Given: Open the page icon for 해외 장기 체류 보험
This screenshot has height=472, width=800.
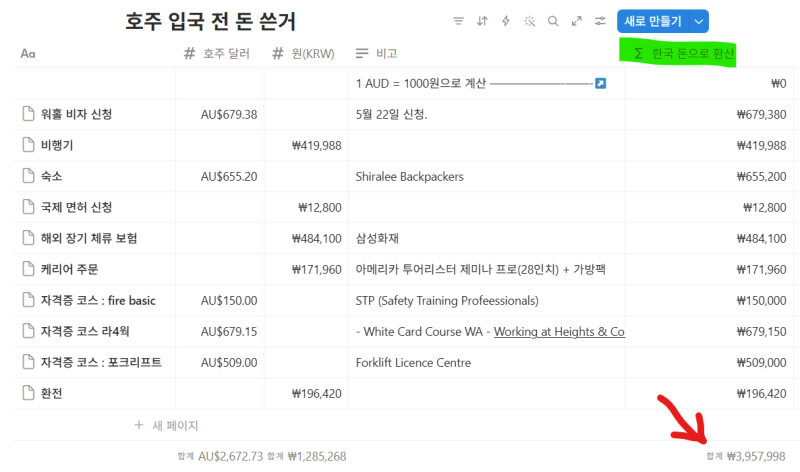Looking at the screenshot, I should 29,238.
